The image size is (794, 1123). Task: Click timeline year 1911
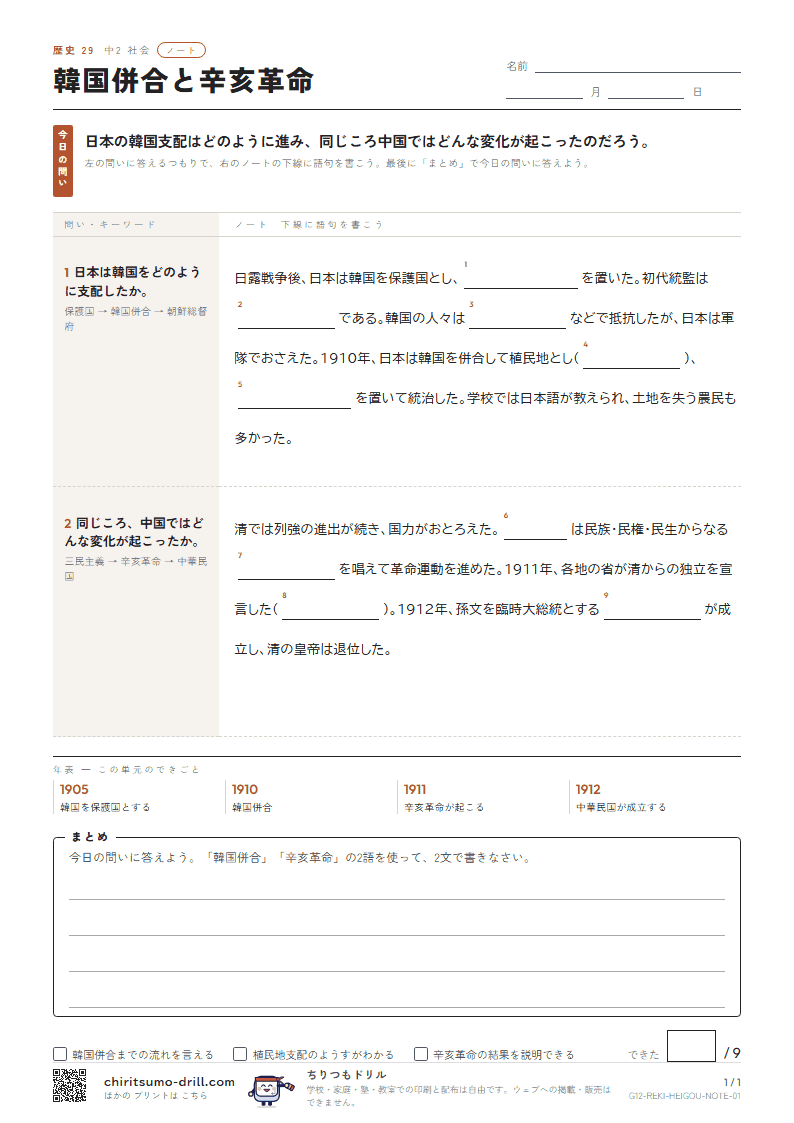pyautogui.click(x=415, y=789)
